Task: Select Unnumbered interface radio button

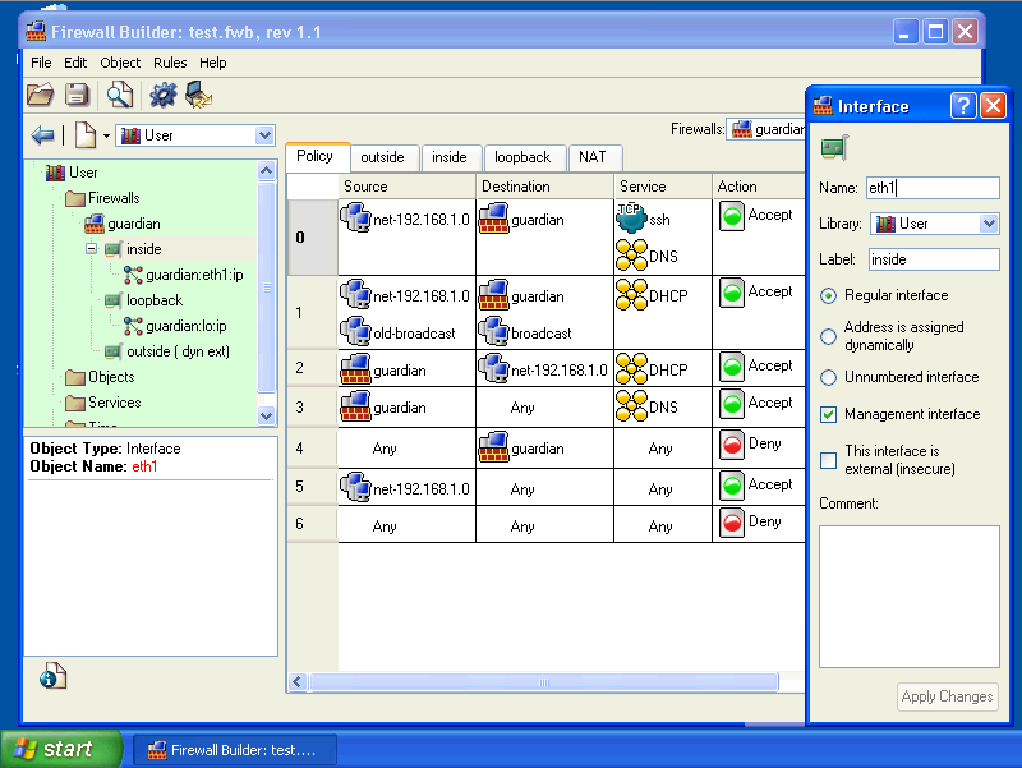Action: [828, 377]
